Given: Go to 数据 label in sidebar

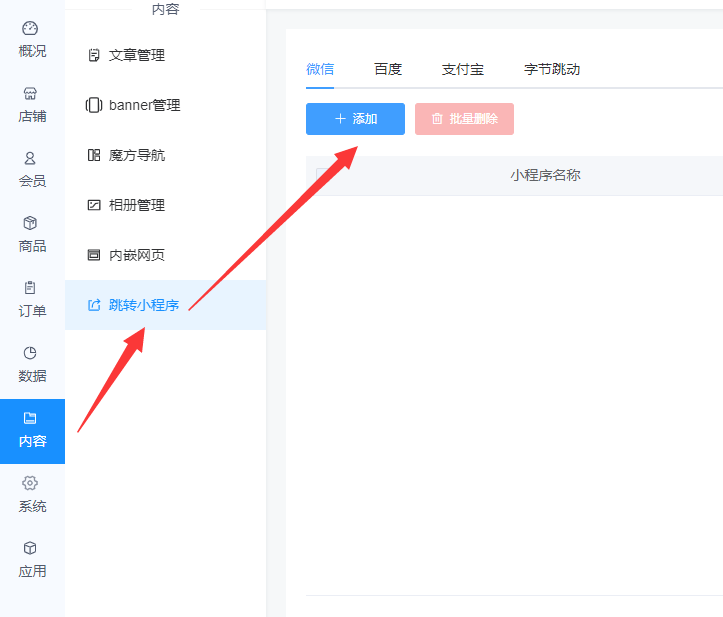Looking at the screenshot, I should tap(32, 376).
